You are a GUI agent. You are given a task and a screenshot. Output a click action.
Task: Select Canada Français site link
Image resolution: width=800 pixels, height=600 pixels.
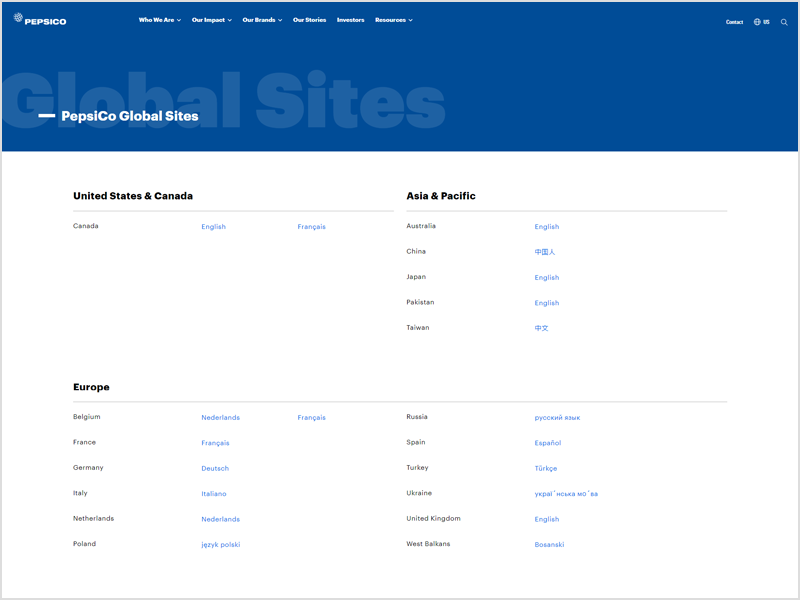311,227
